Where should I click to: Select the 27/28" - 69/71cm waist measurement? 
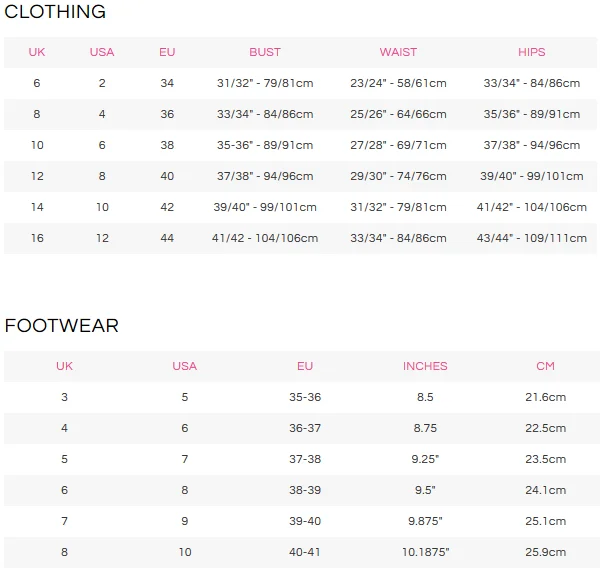398,145
